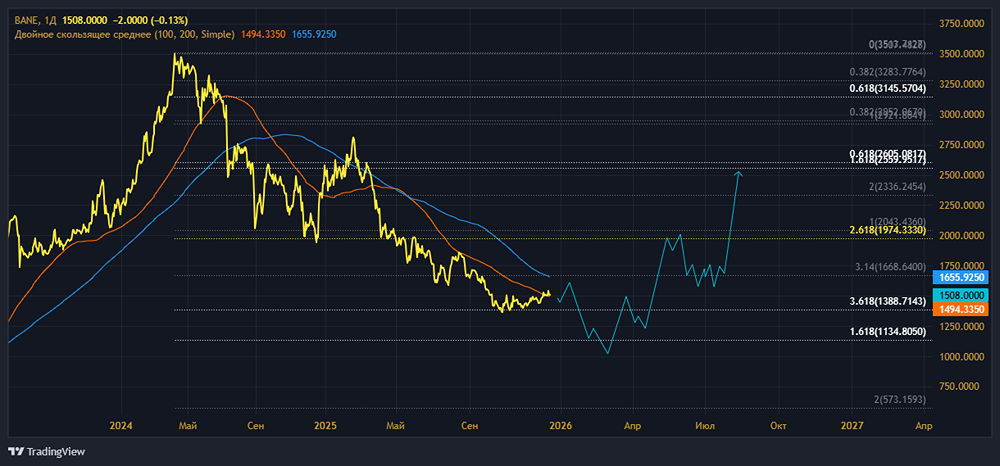Viewport: 1000px width, 466px height.
Task: Click the 3250.0000 price-axis label
Action: click(x=960, y=85)
